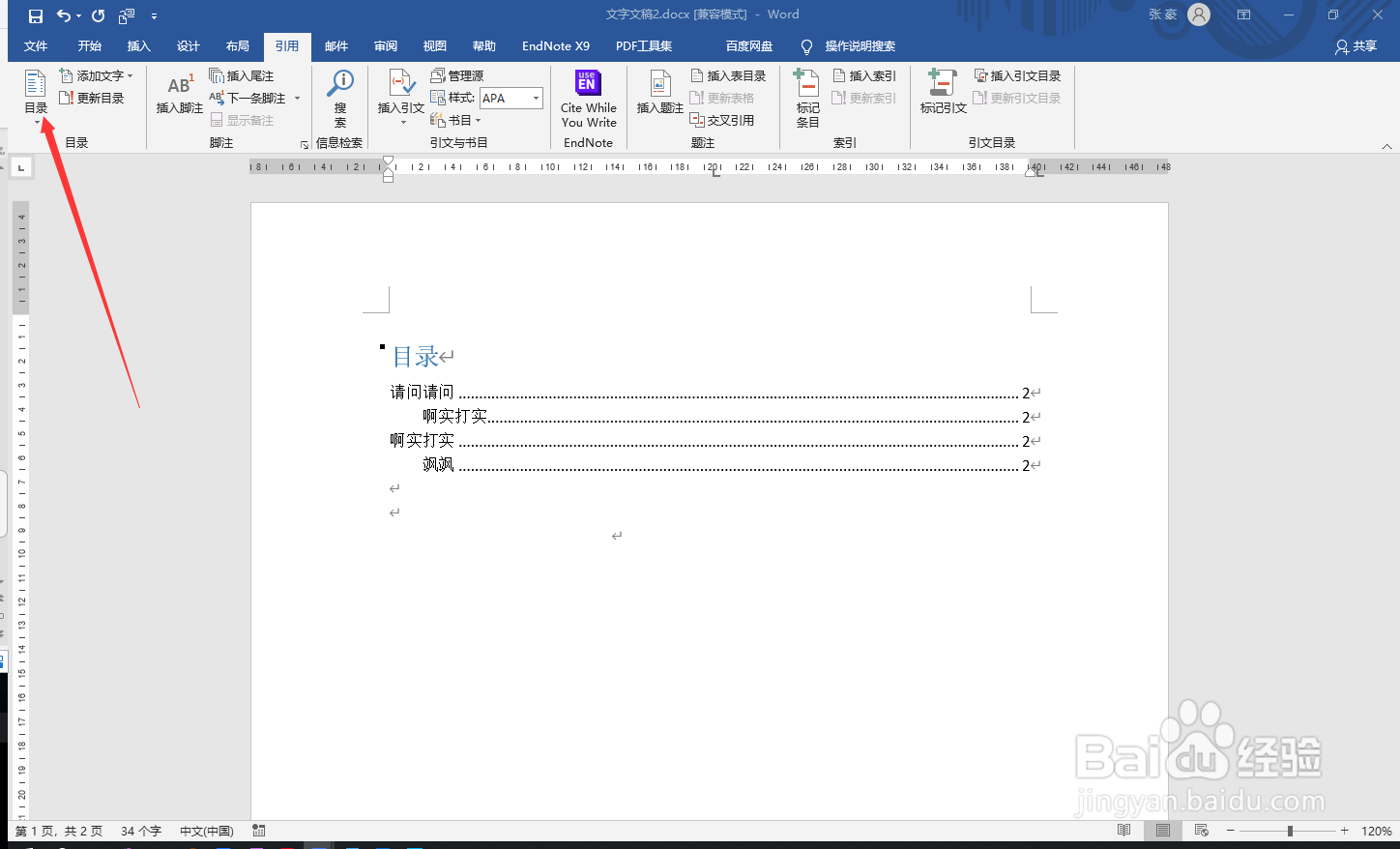Click 插入表目录 table of figures
1400x849 pixels.
coord(728,75)
